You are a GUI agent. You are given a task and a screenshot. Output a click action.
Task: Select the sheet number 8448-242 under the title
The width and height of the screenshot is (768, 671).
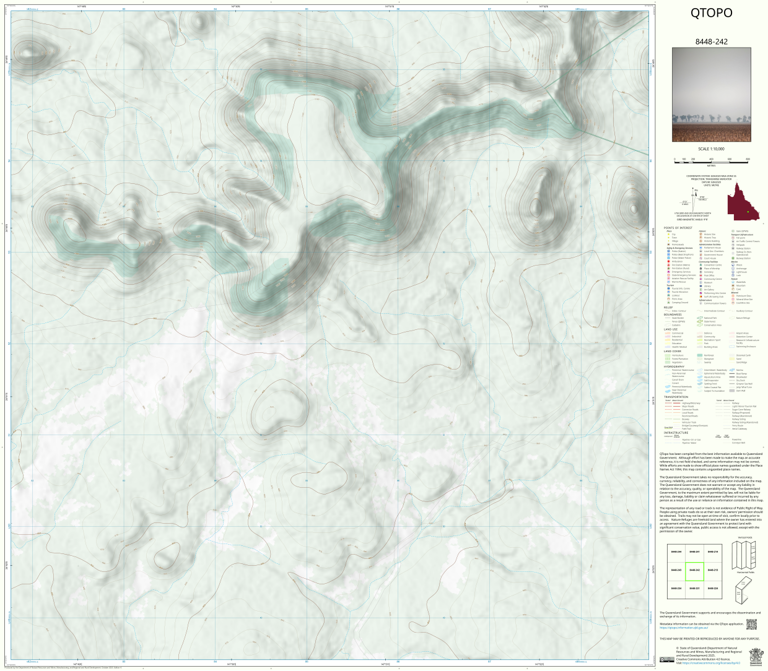tap(711, 42)
